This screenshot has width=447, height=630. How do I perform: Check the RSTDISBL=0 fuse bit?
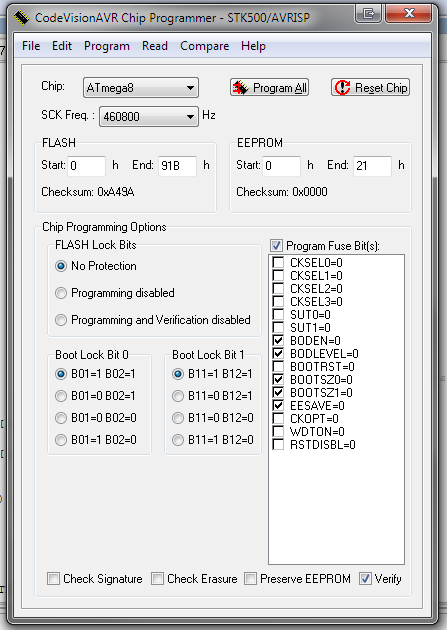(x=278, y=444)
